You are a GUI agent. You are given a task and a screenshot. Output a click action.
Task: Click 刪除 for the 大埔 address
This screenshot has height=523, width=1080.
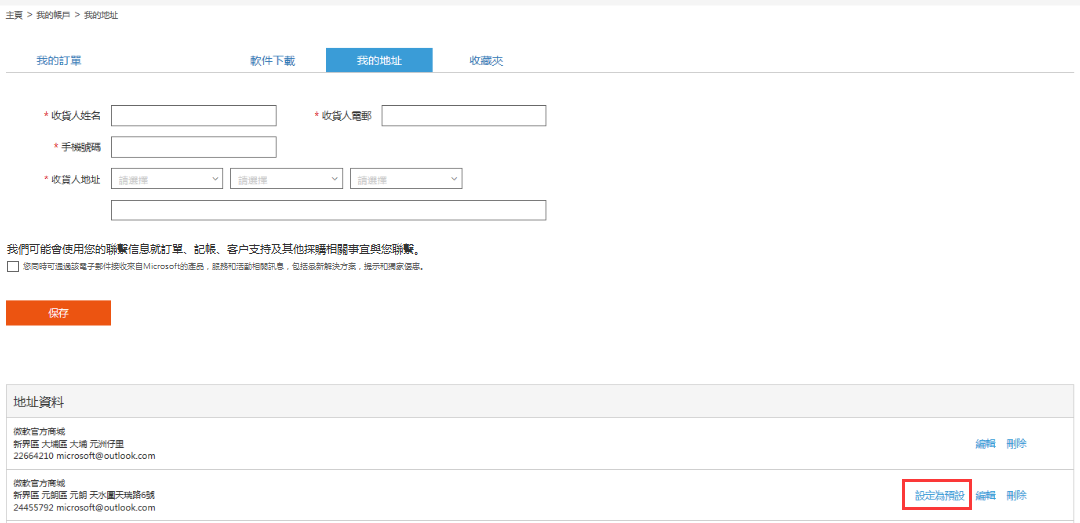point(1016,444)
